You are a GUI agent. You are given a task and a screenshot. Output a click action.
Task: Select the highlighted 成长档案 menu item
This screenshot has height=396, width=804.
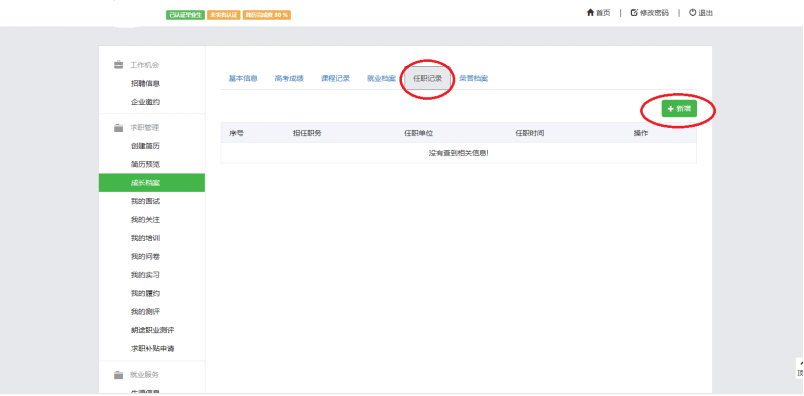coord(152,183)
